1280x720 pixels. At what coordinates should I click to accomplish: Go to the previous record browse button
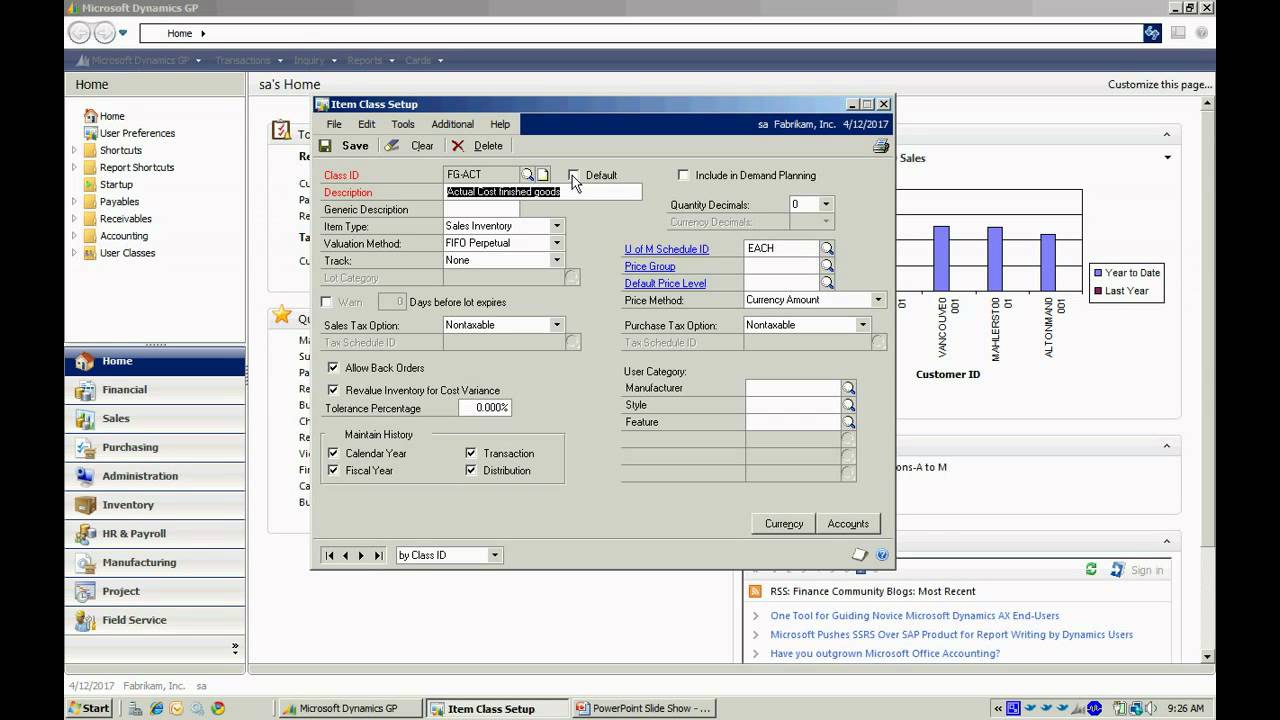coord(346,555)
